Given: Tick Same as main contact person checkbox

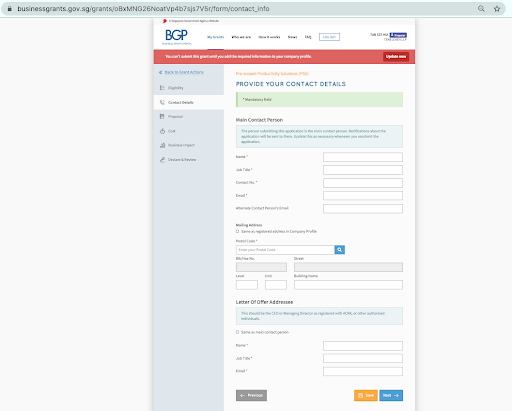Looking at the screenshot, I should coord(237,332).
